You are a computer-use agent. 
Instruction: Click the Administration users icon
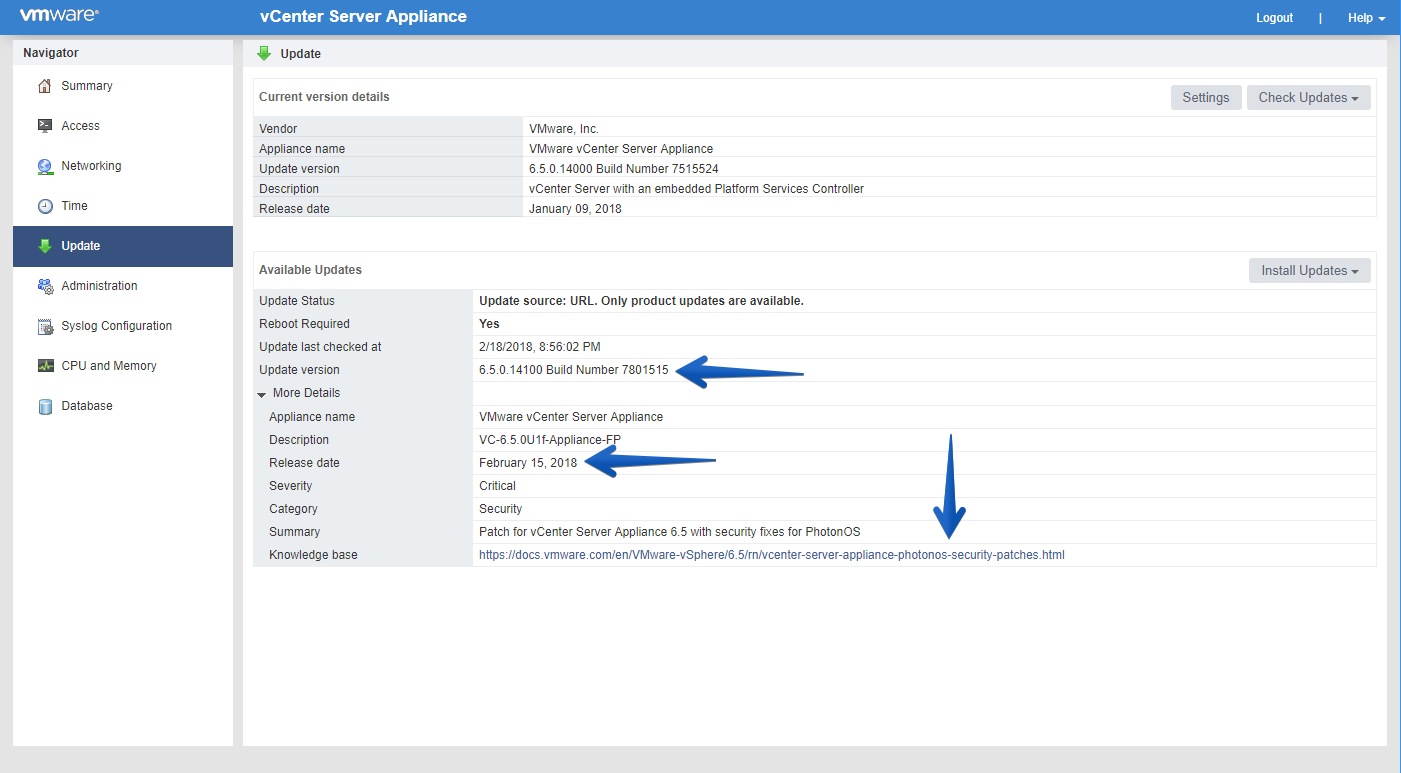tap(44, 286)
